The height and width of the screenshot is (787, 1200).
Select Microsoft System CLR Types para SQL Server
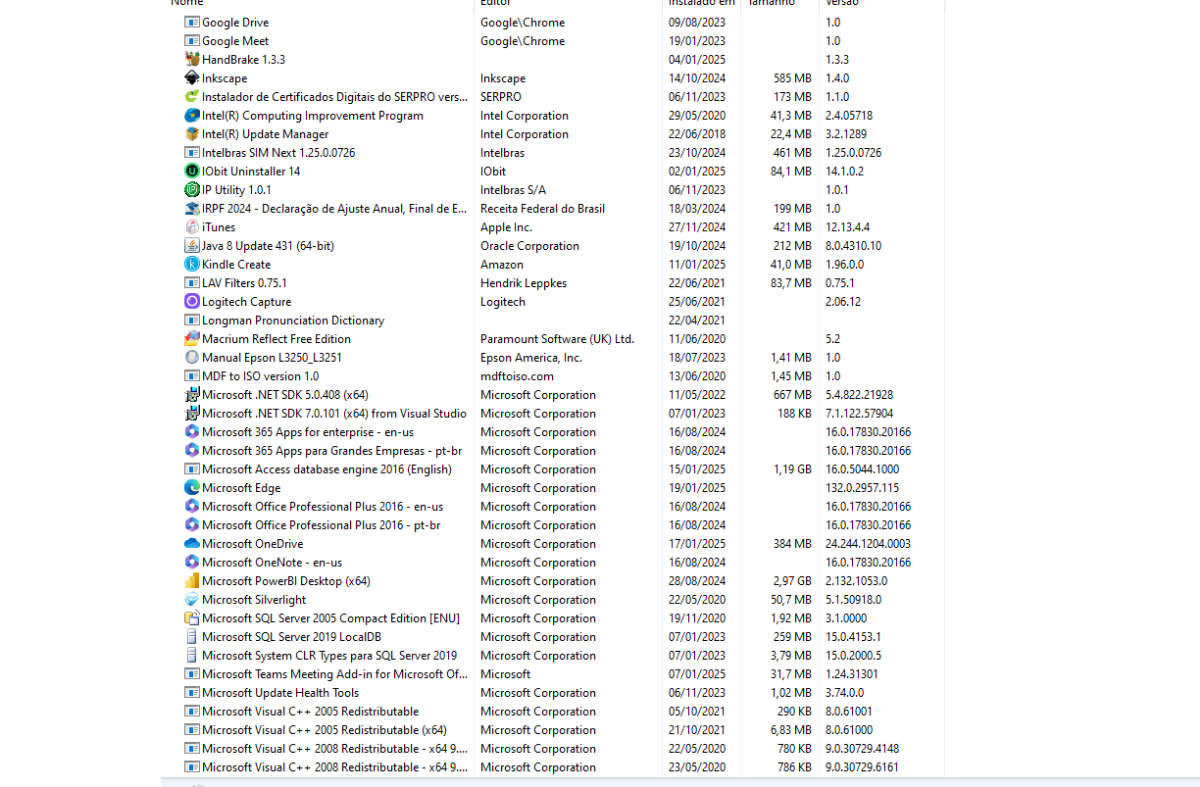[x=329, y=656]
